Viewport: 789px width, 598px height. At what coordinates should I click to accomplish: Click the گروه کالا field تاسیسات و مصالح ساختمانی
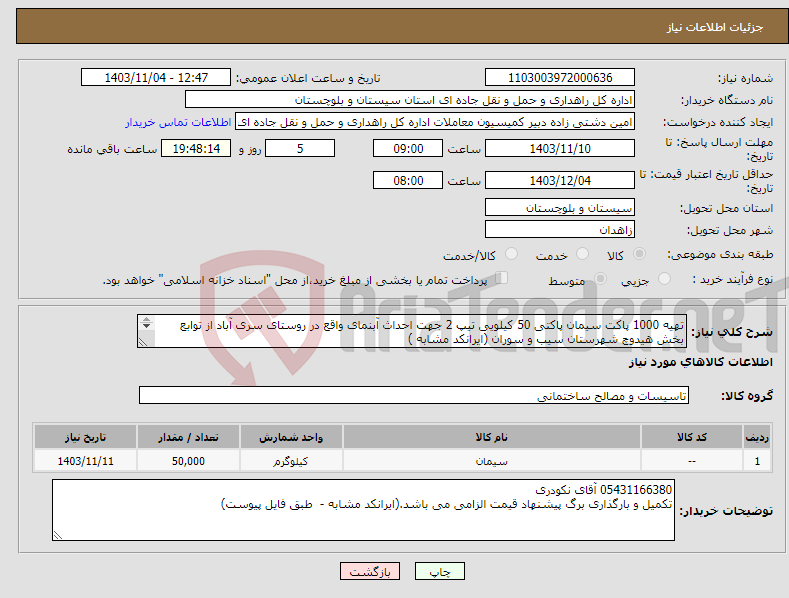(414, 396)
